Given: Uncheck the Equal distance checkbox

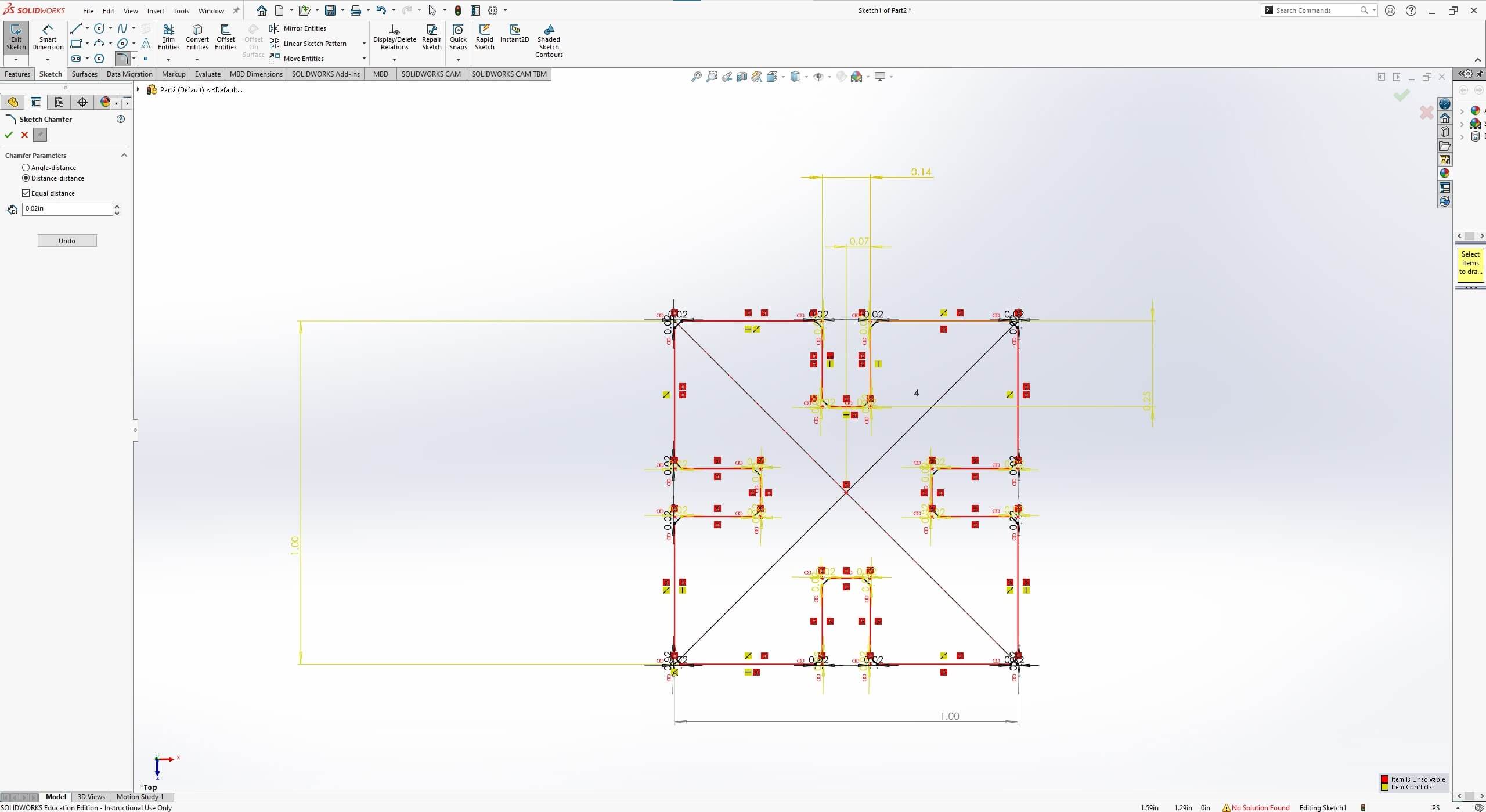Looking at the screenshot, I should pos(26,193).
